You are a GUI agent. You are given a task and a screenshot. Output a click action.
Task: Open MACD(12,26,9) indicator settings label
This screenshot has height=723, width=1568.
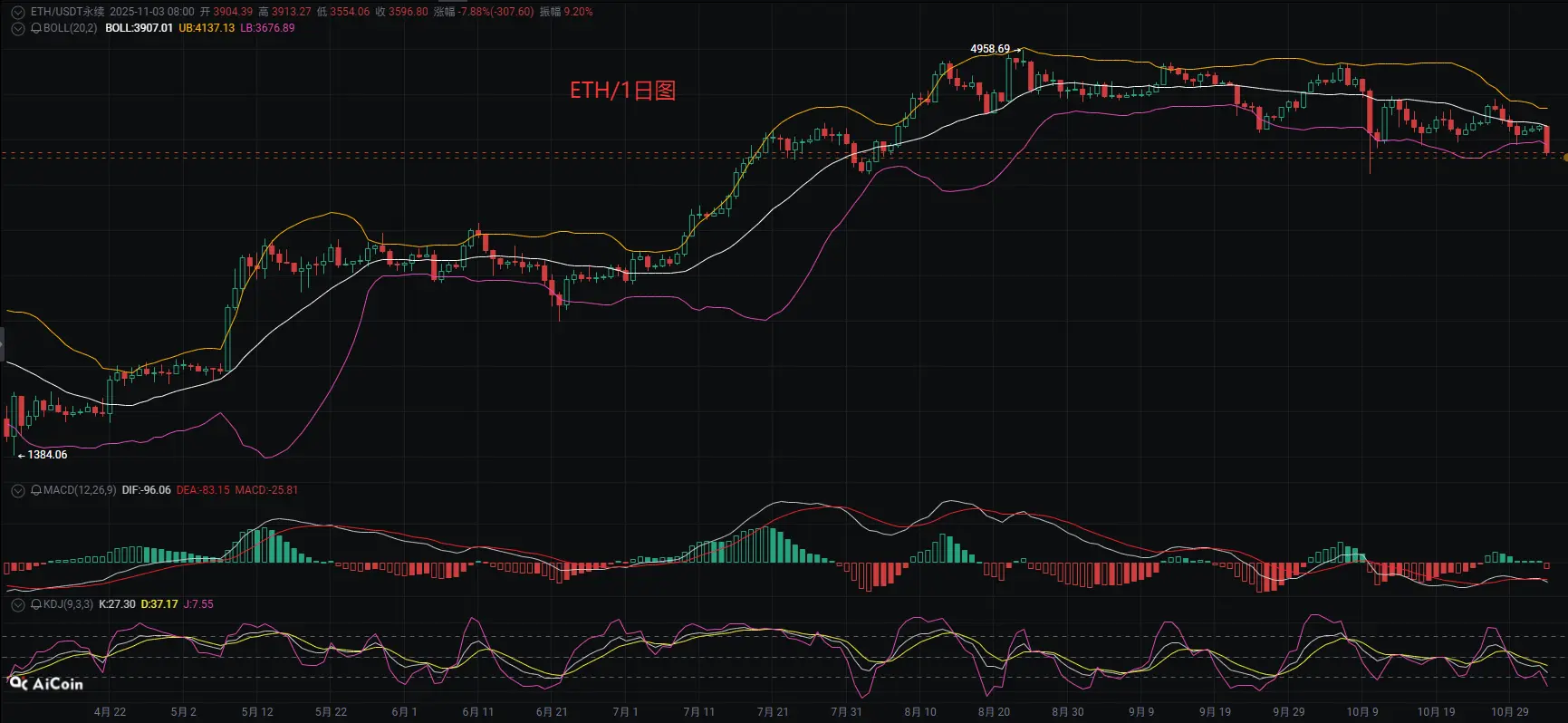pos(80,490)
